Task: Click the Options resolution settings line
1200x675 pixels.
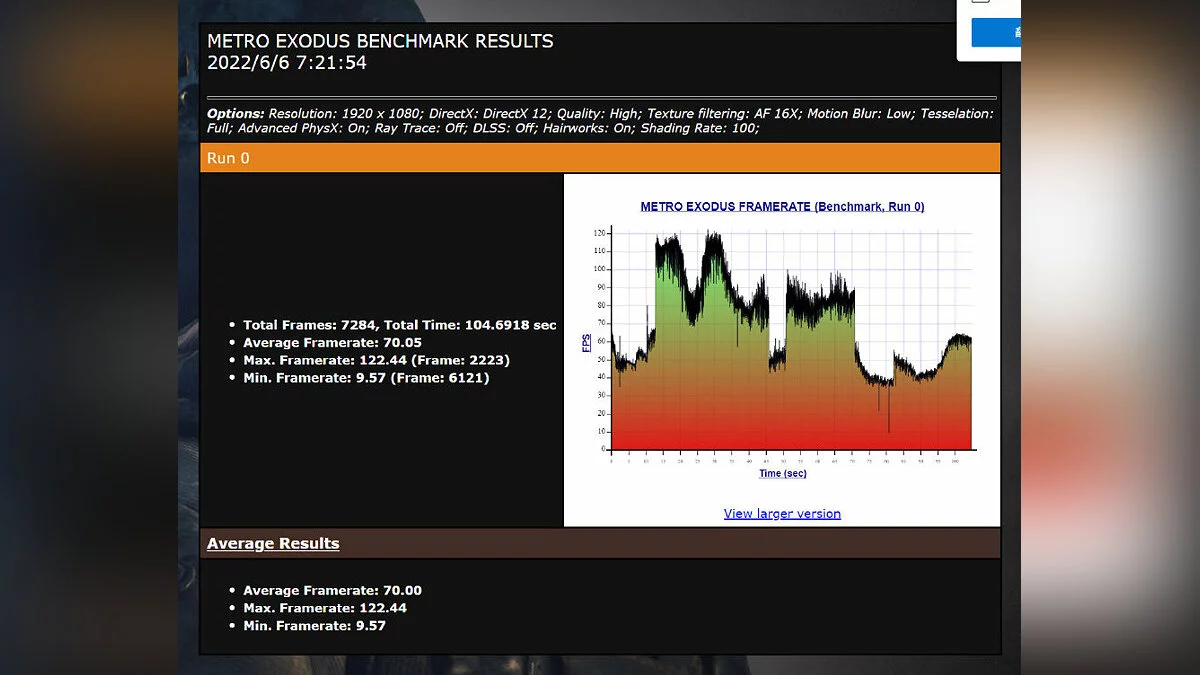Action: (x=600, y=121)
